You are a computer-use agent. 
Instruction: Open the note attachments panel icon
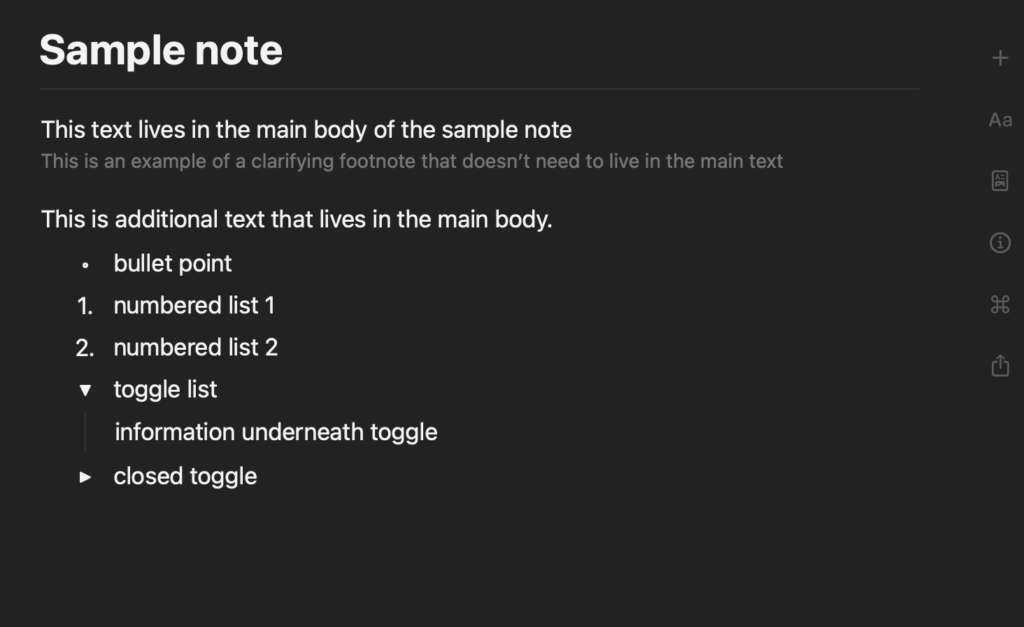tap(999, 180)
